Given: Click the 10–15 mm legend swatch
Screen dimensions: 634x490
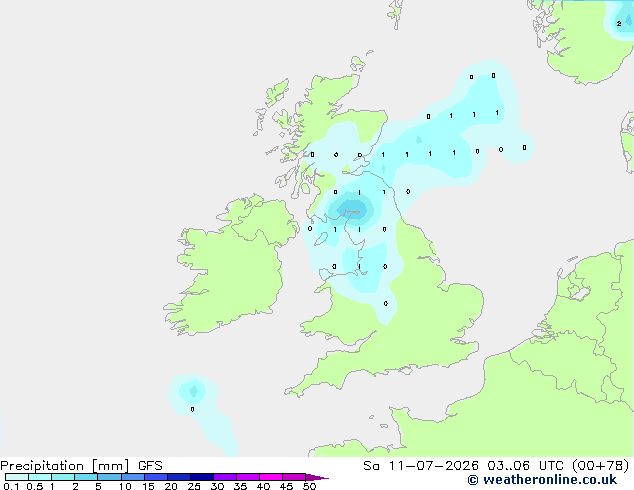Looking at the screenshot, I should (132, 477).
